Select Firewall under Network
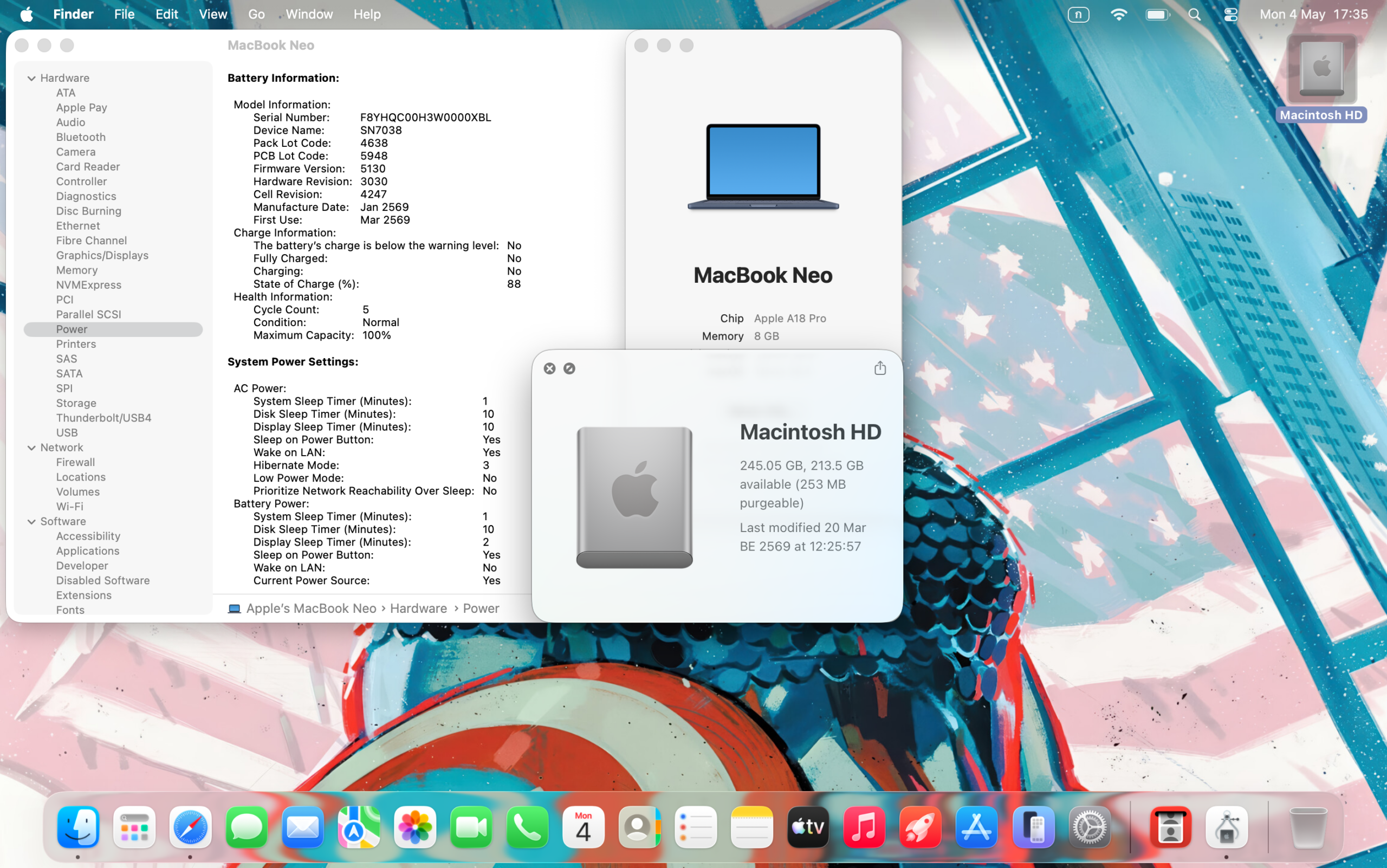The image size is (1387, 868). click(75, 463)
